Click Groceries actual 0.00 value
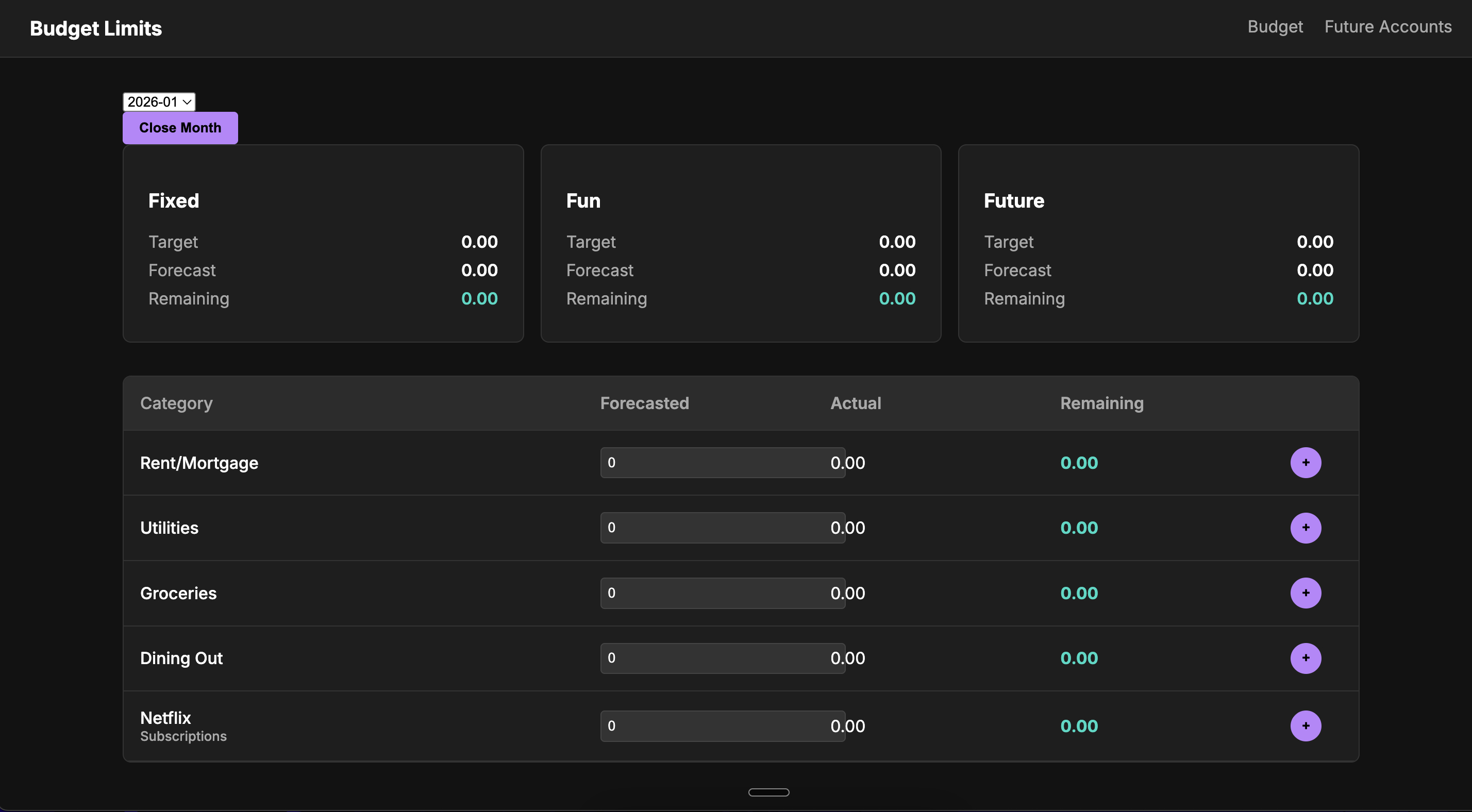The image size is (1472, 812). pyautogui.click(x=847, y=593)
